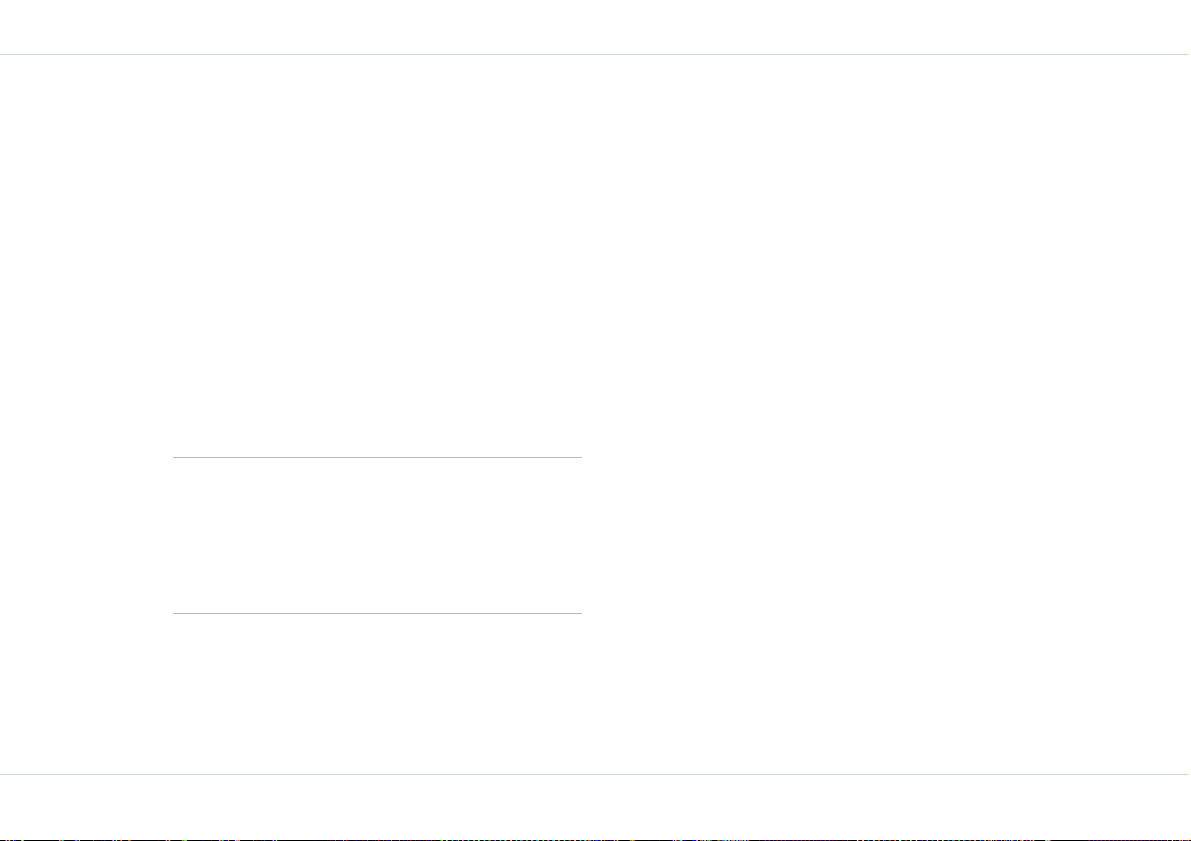The height and width of the screenshot is (841, 1191).
Task: Click the blank page area right of gray rules
Action: (886, 535)
